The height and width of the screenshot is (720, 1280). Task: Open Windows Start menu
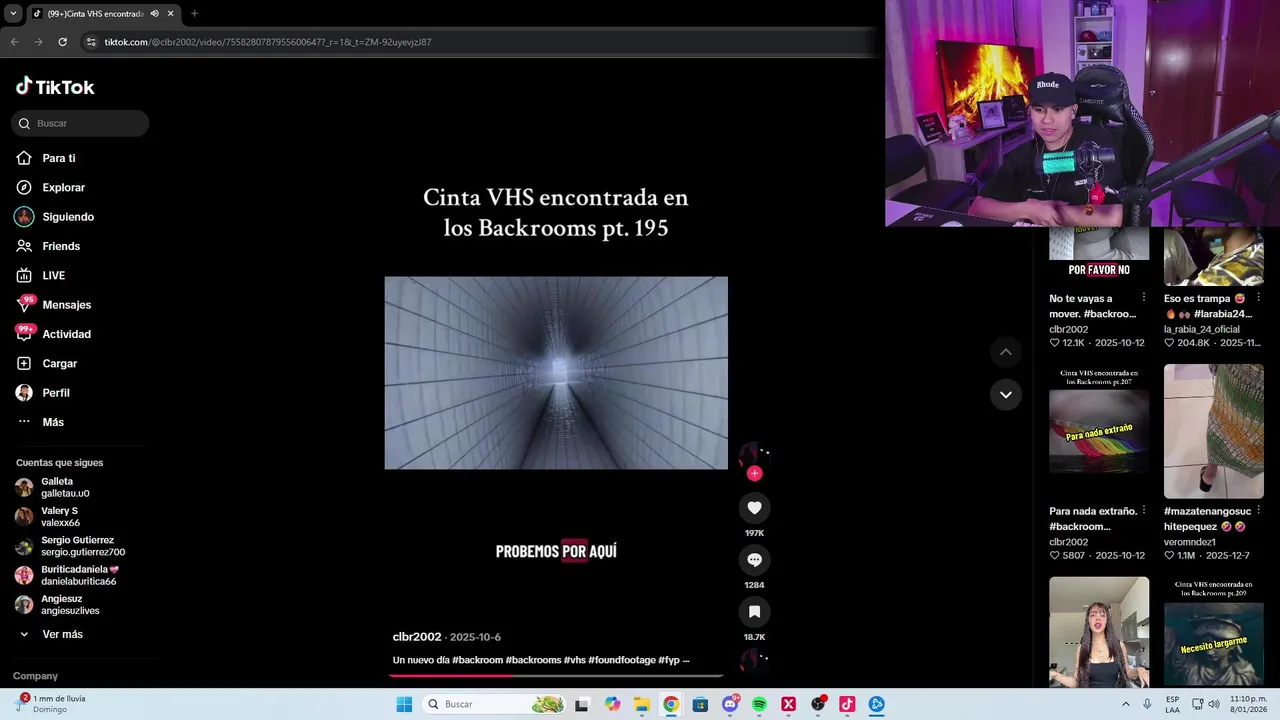pos(404,704)
